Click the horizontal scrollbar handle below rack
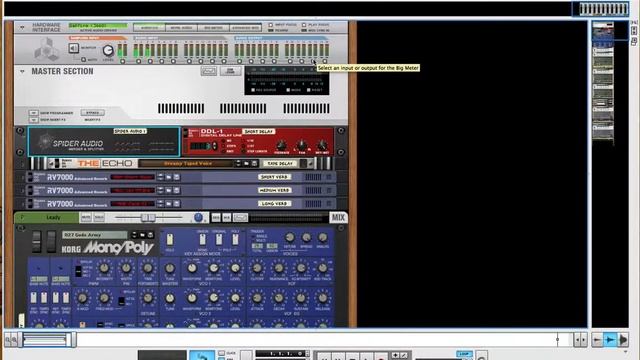The height and width of the screenshot is (360, 640). (x=47, y=340)
